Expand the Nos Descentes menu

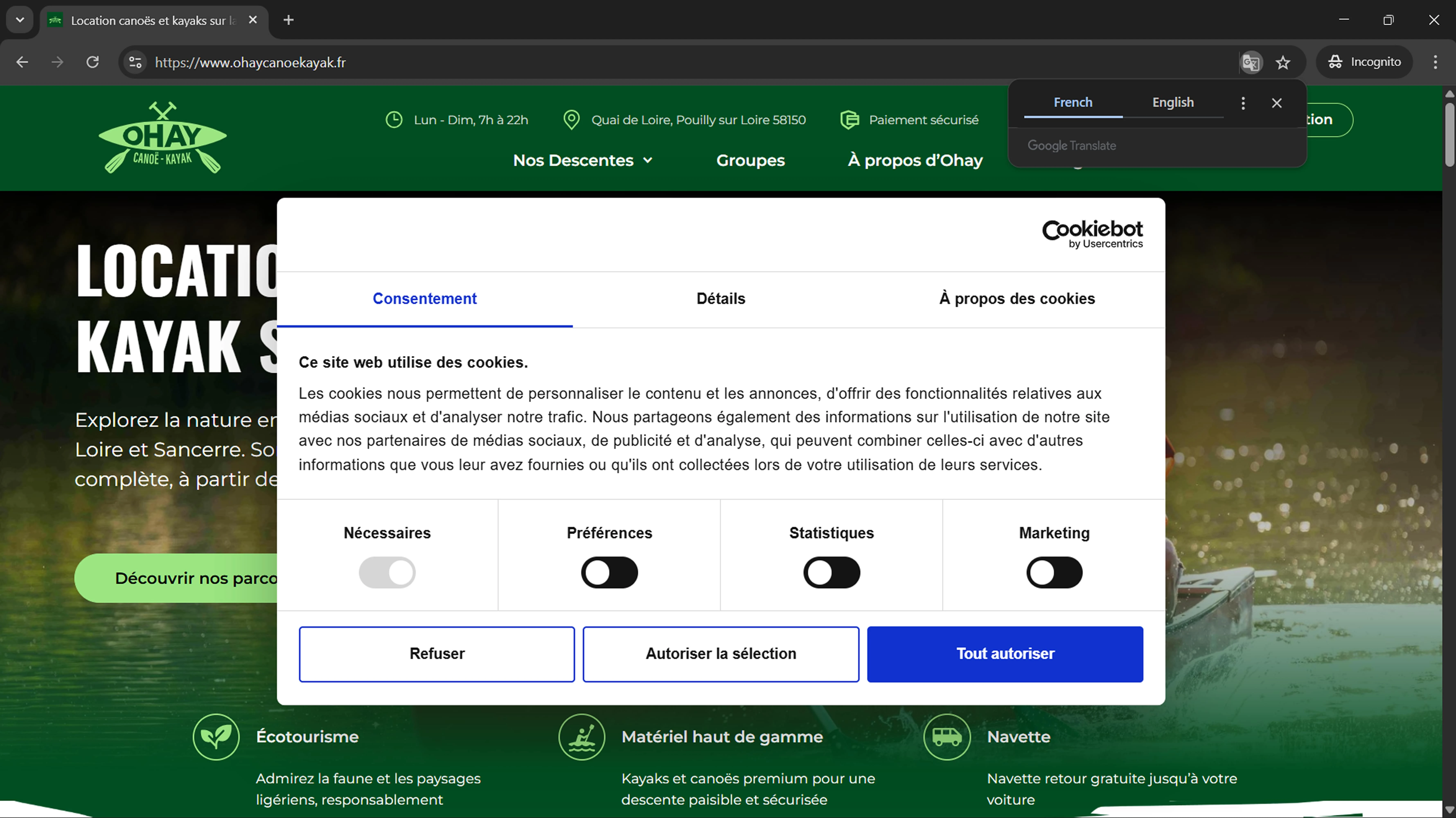[x=583, y=160]
